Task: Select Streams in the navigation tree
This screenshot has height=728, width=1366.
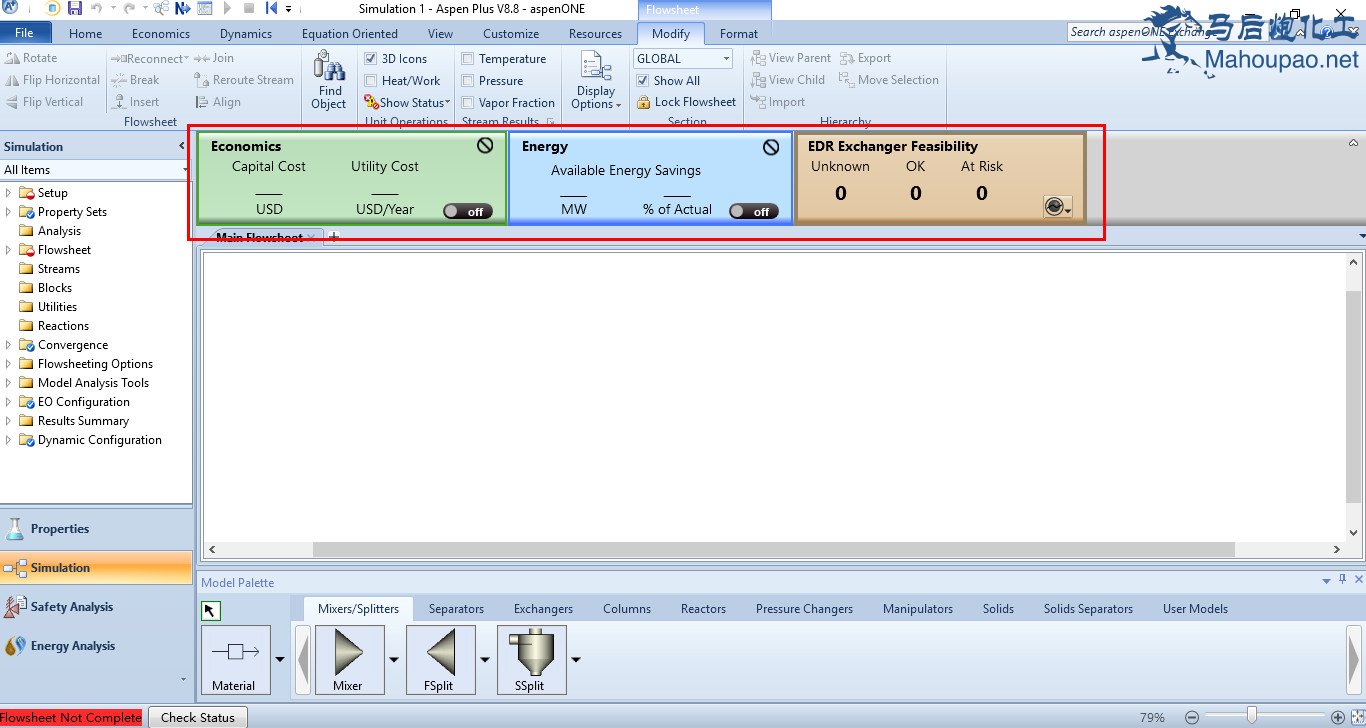Action: coord(59,269)
